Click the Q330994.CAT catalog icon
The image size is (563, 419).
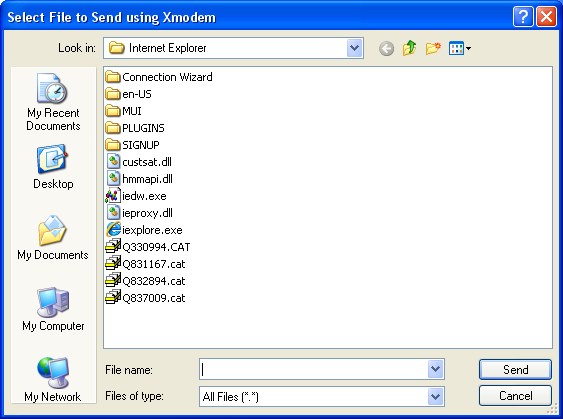[113, 246]
